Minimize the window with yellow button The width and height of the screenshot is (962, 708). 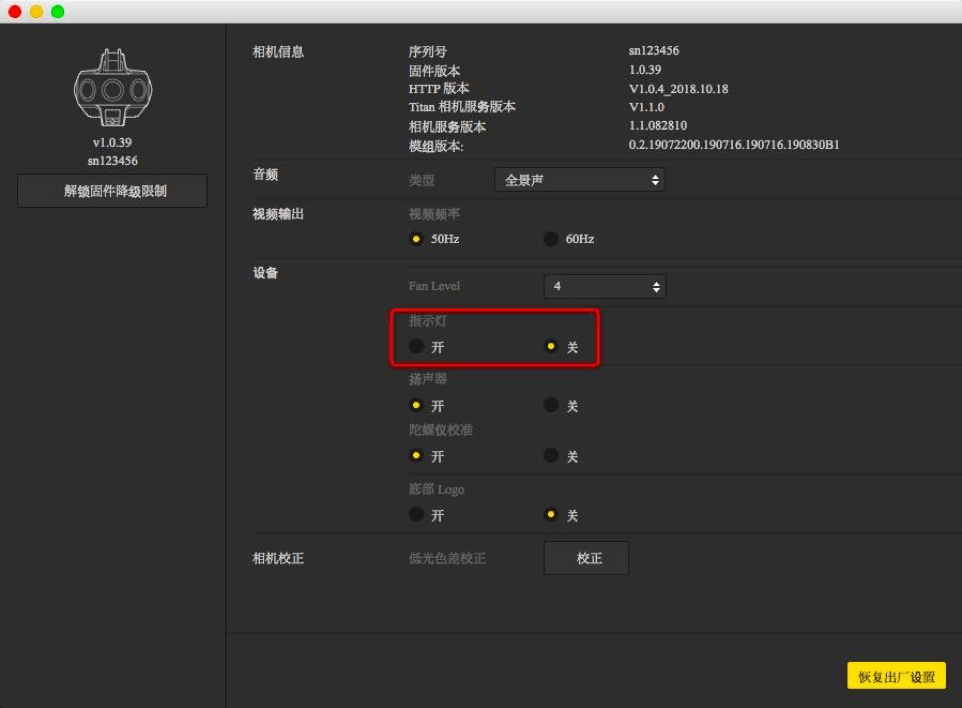(x=36, y=11)
